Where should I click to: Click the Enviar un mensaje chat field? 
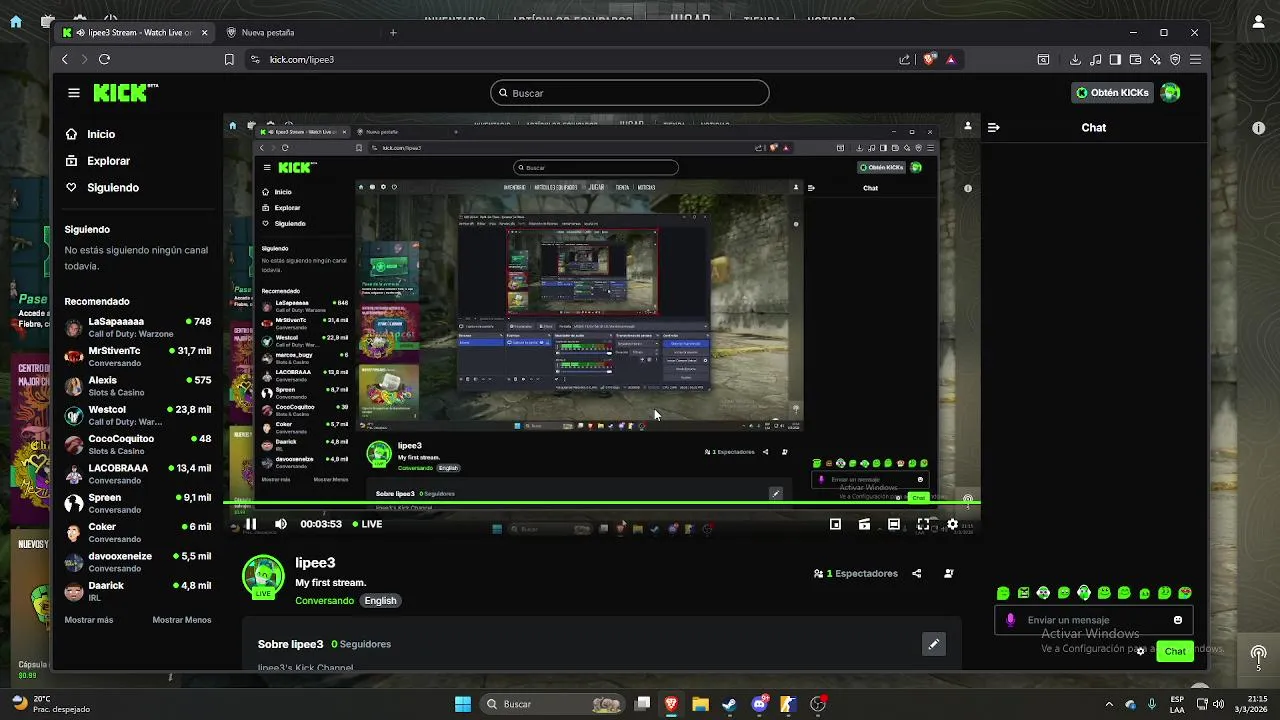tap(1094, 620)
